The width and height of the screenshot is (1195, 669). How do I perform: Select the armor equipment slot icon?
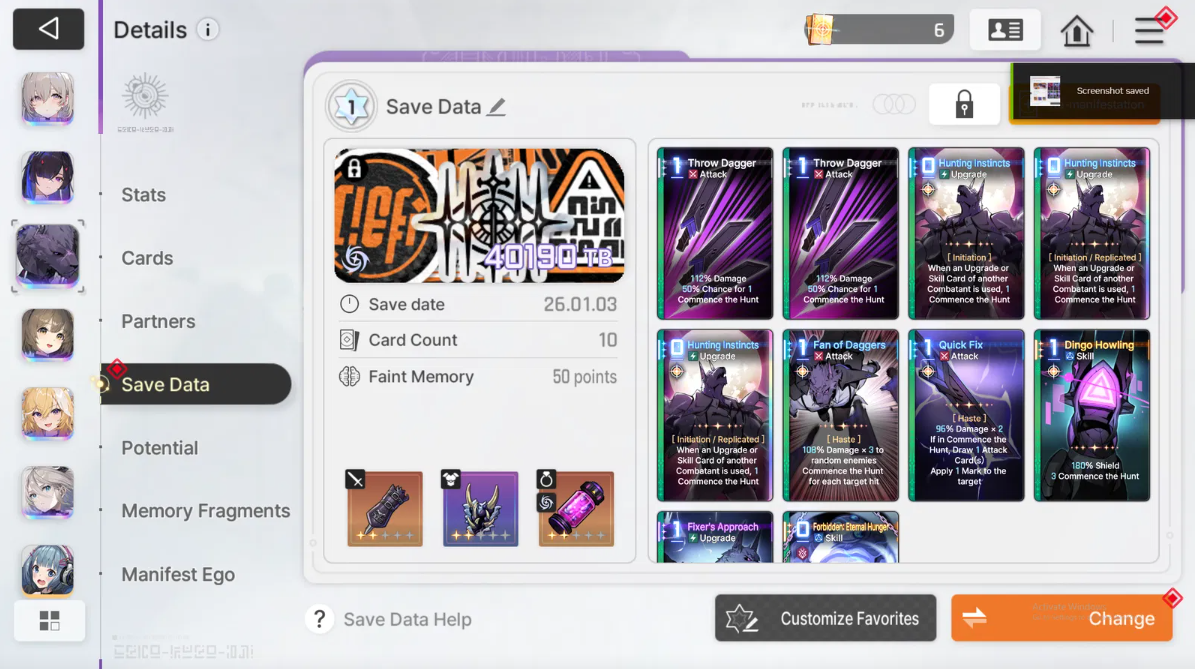click(480, 508)
